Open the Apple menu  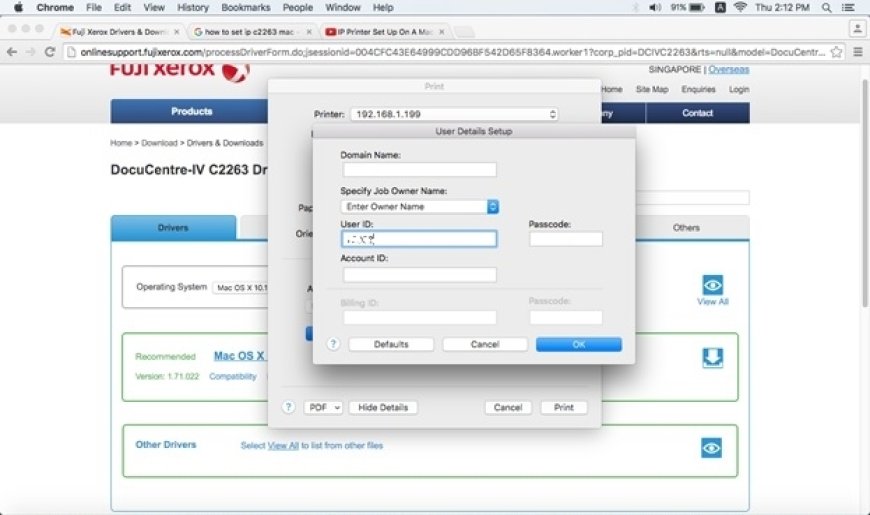[x=18, y=8]
